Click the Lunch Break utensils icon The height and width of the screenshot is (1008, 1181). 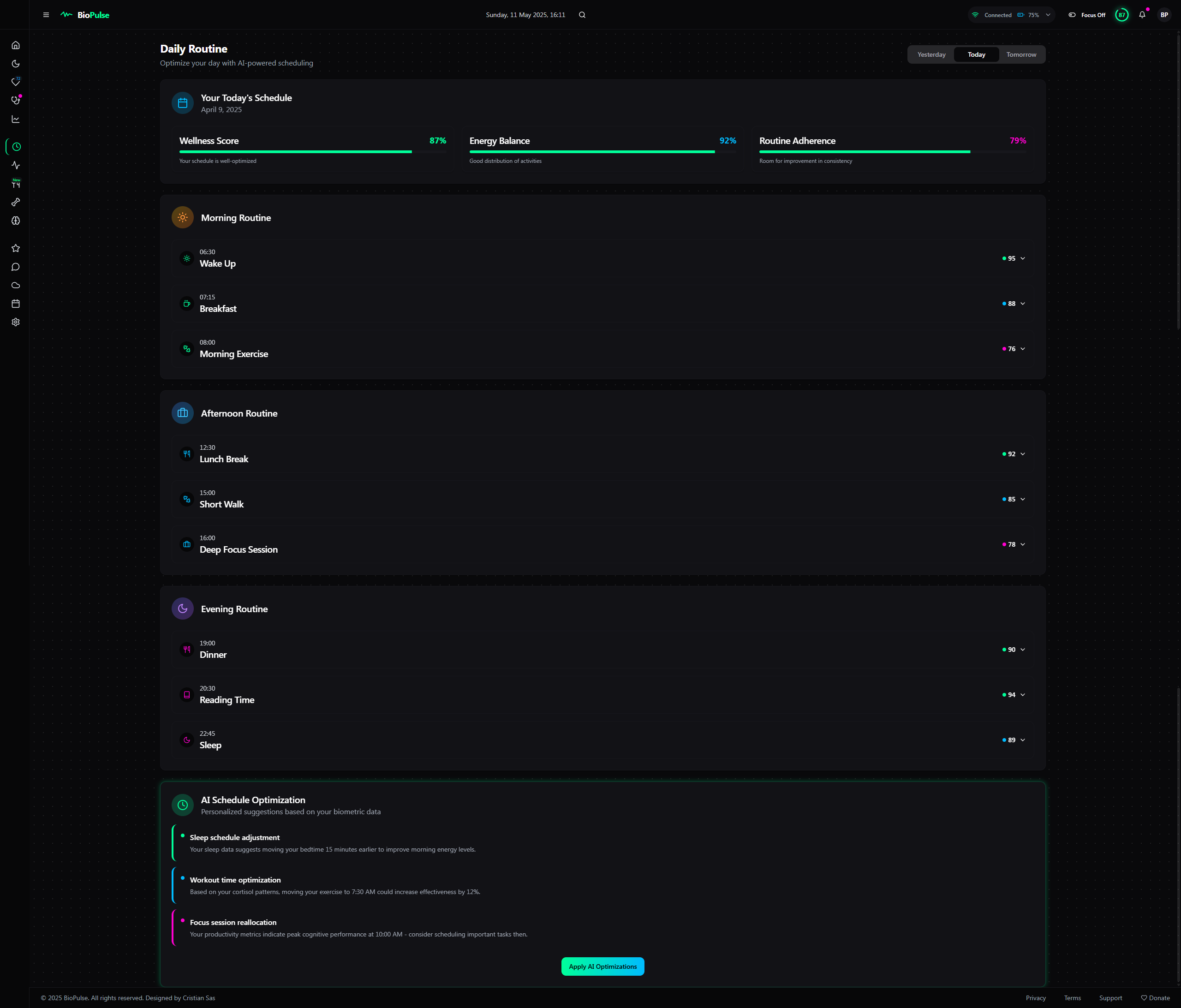(186, 454)
